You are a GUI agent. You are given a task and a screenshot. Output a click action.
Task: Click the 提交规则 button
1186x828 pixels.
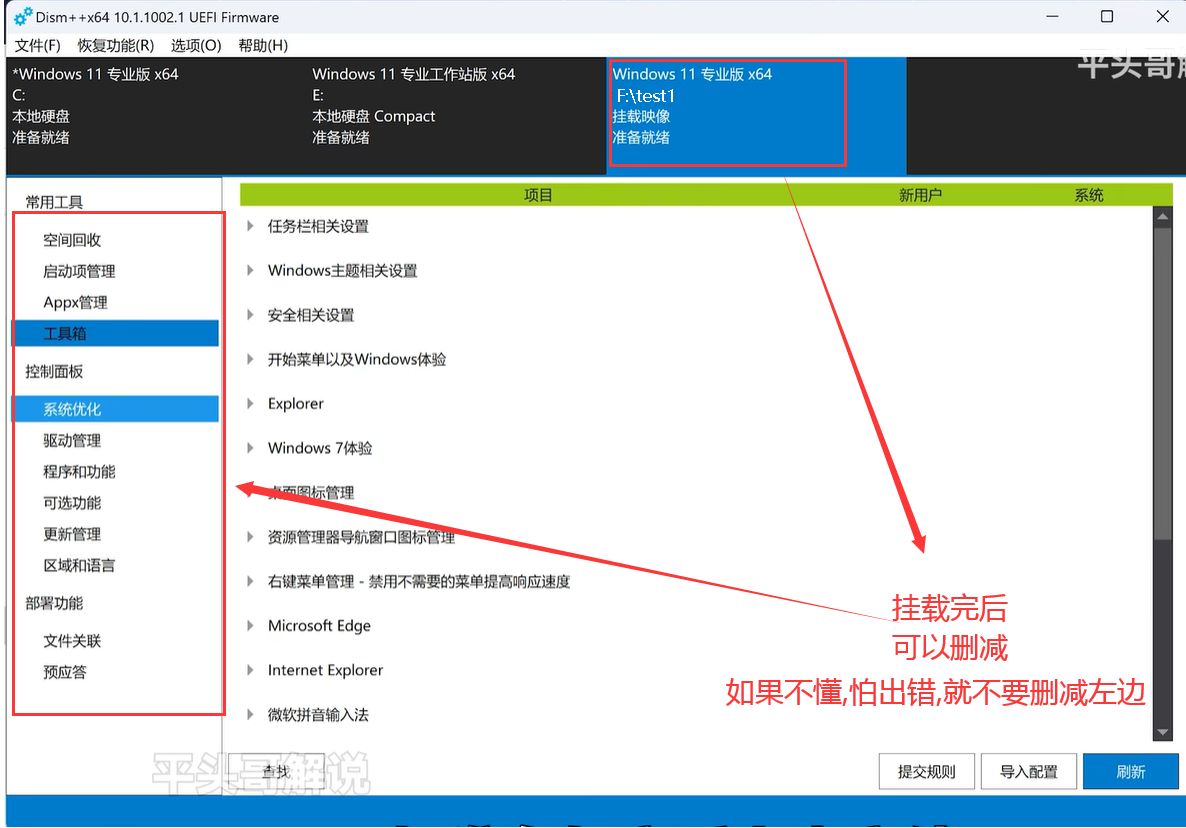(x=926, y=771)
